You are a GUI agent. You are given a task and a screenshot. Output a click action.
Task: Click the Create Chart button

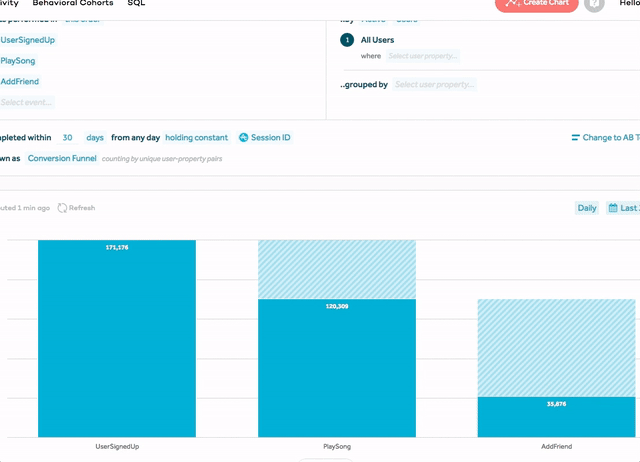tap(535, 4)
